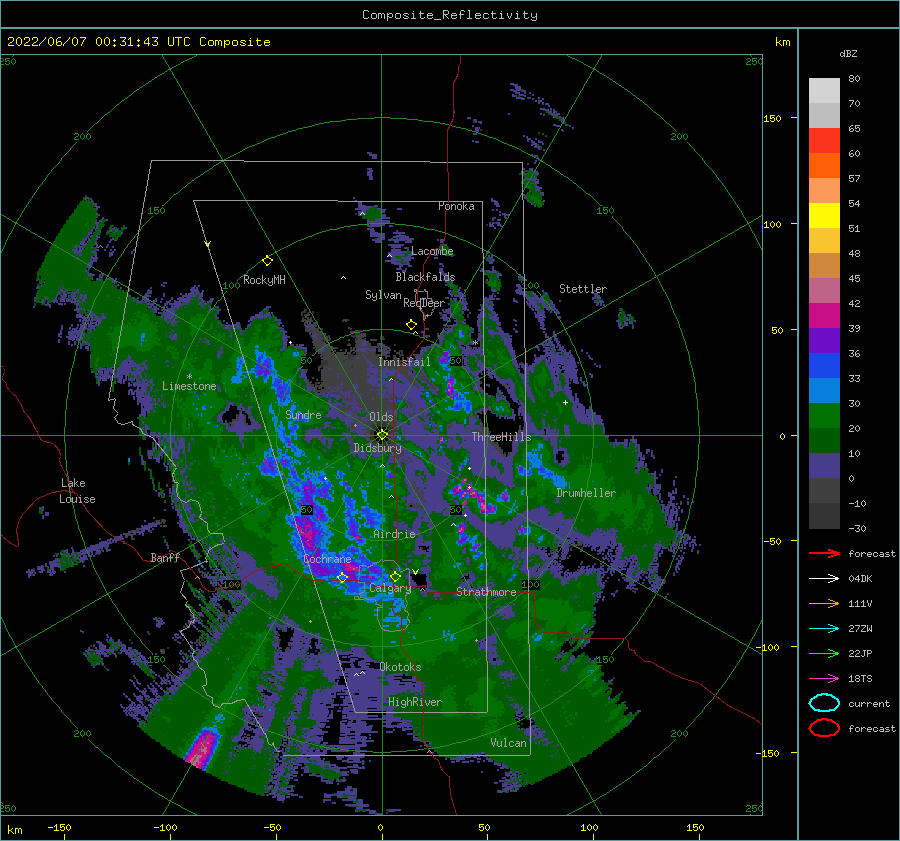Click the Lake Louise label
The height and width of the screenshot is (841, 900).
[x=78, y=491]
